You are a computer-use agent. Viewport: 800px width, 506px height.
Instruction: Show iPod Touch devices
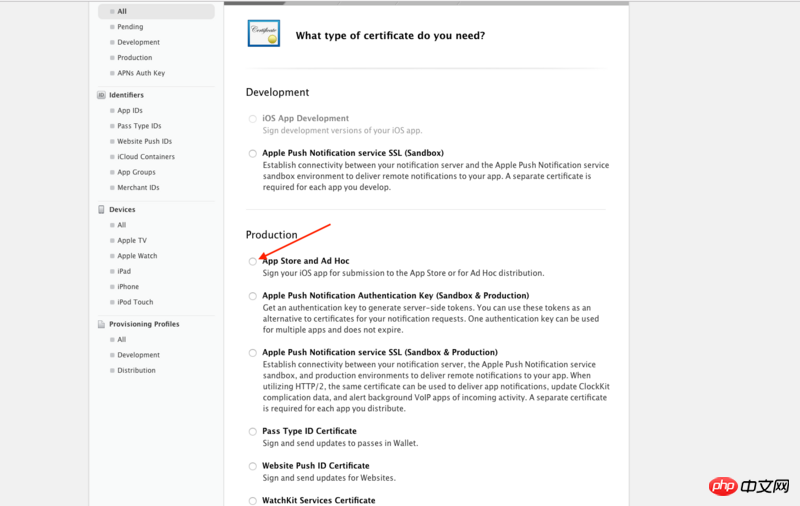coord(135,302)
